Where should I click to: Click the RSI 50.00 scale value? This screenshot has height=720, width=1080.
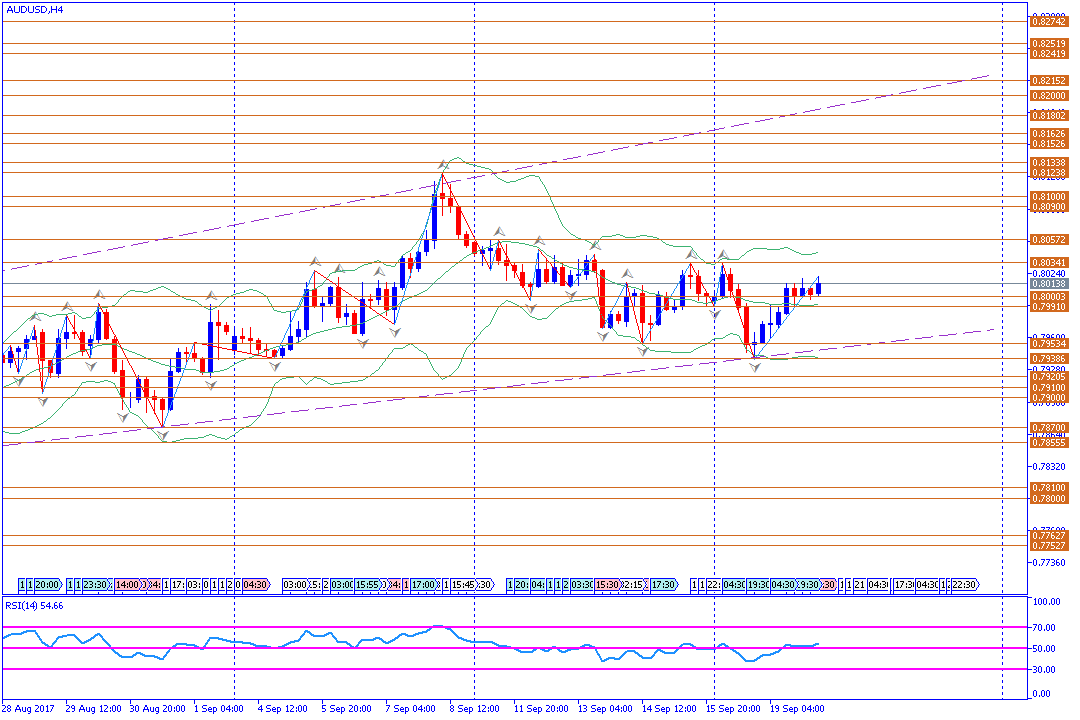pos(1044,649)
